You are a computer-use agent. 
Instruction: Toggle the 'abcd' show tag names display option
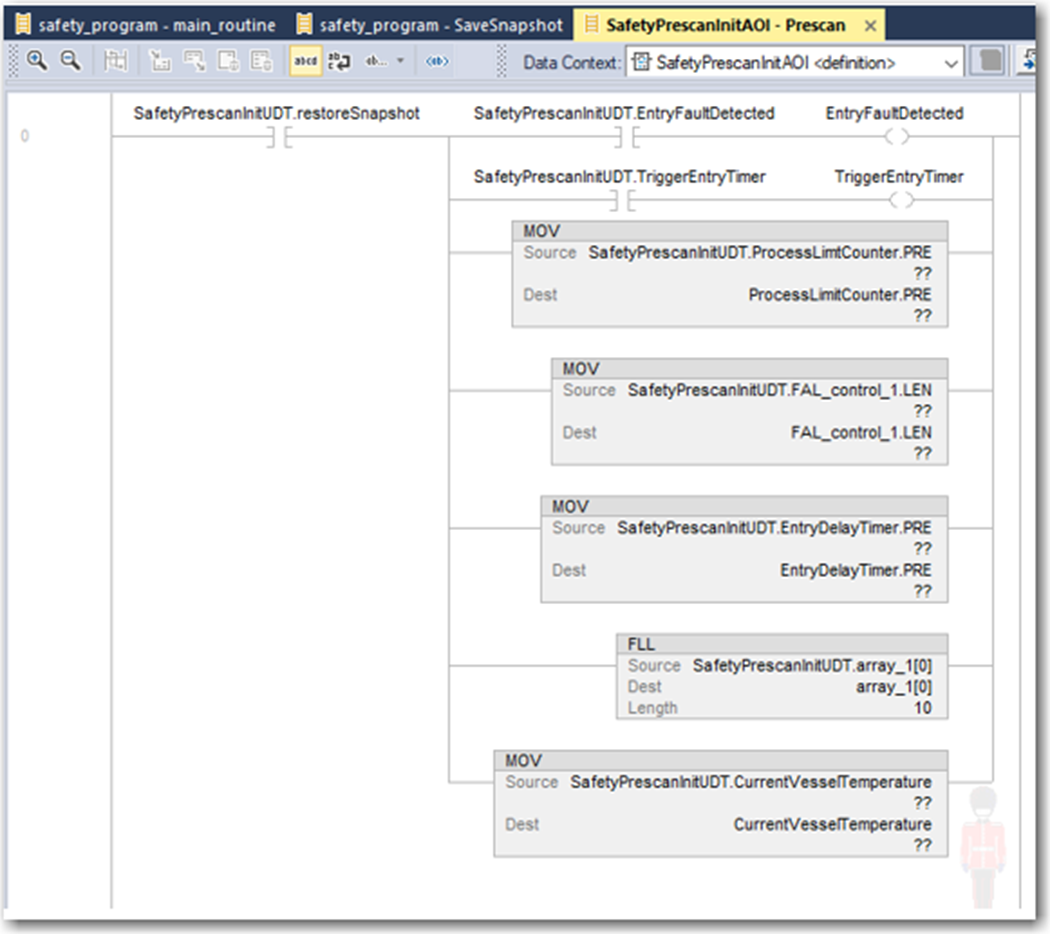click(x=304, y=60)
